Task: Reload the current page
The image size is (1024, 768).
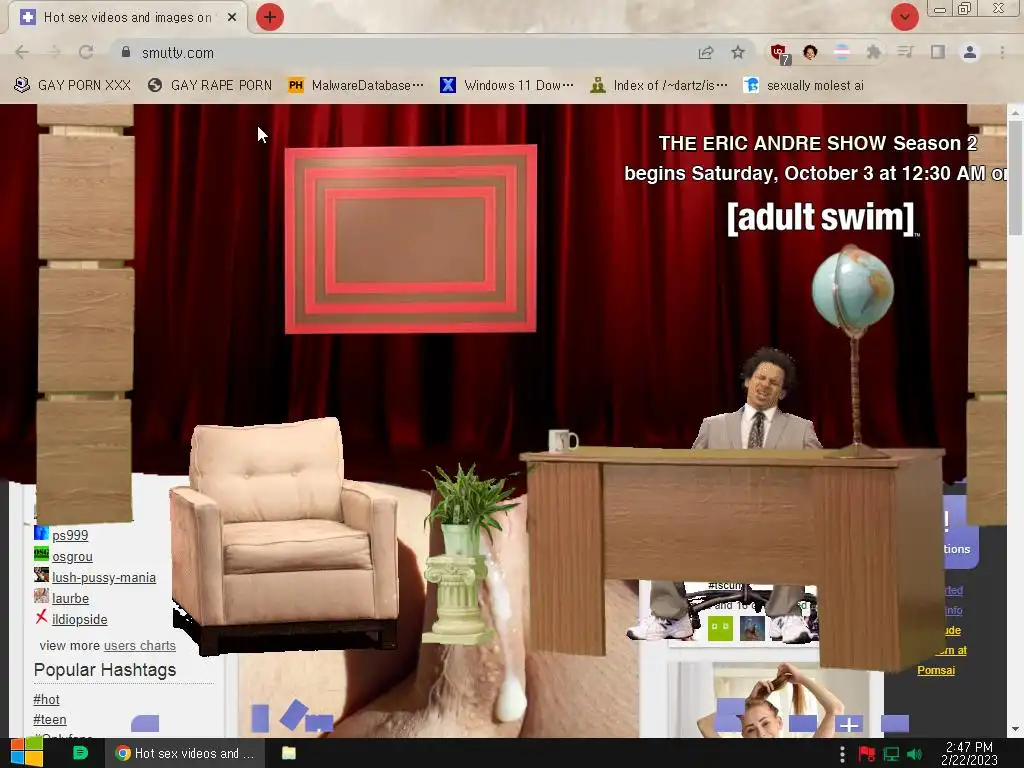Action: coord(86,52)
